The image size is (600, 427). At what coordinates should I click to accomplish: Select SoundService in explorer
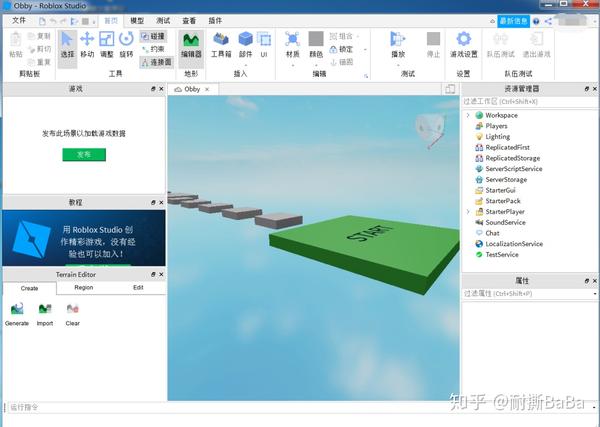pos(505,222)
